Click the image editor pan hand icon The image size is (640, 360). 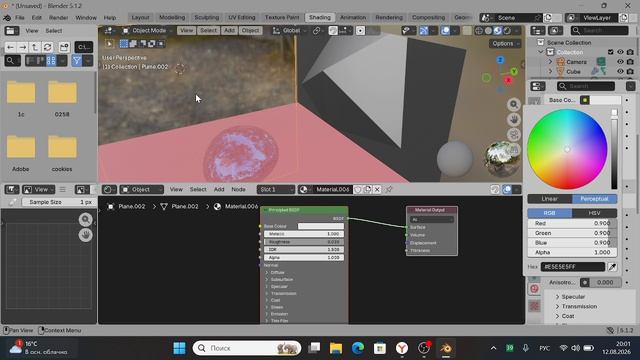[85, 235]
